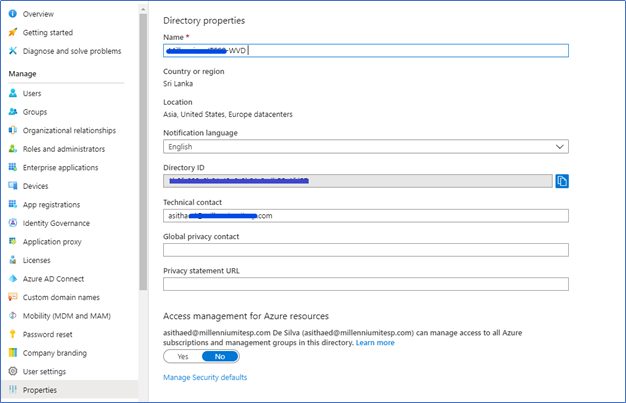626x403 pixels.
Task: Select App registrations in sidebar
Action: [51, 205]
